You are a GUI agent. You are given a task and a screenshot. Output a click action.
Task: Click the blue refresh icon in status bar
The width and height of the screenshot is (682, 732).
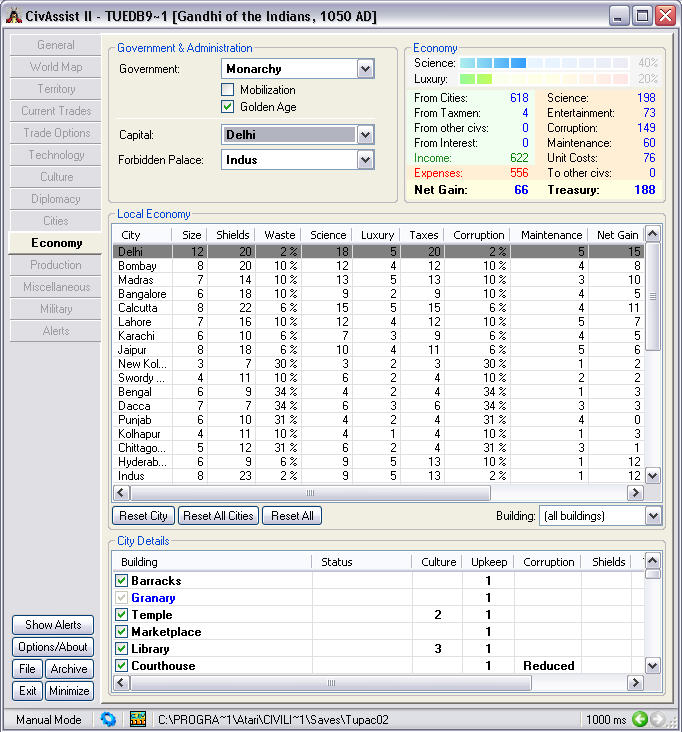pos(108,719)
